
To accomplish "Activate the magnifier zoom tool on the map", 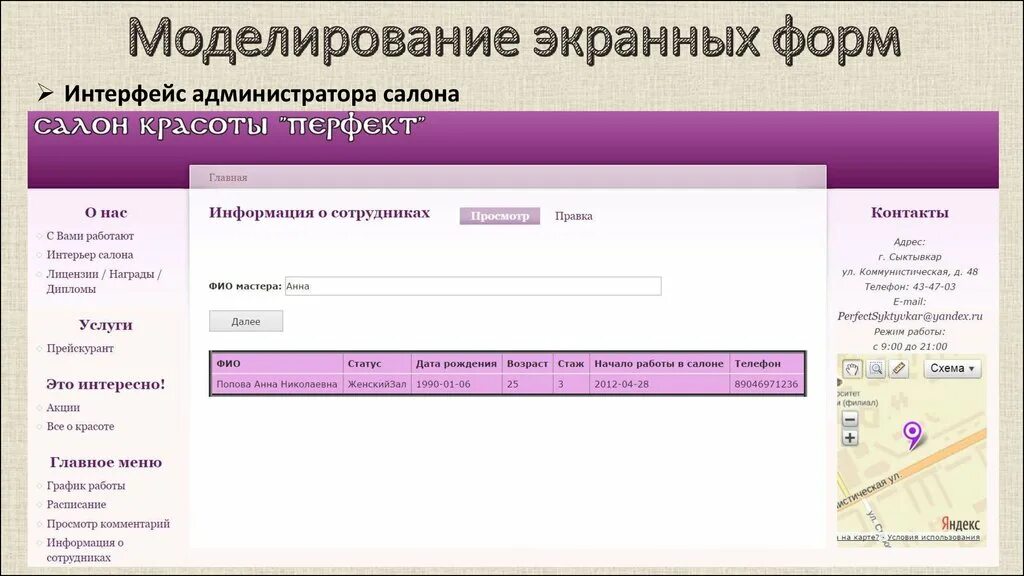I will (x=877, y=368).
